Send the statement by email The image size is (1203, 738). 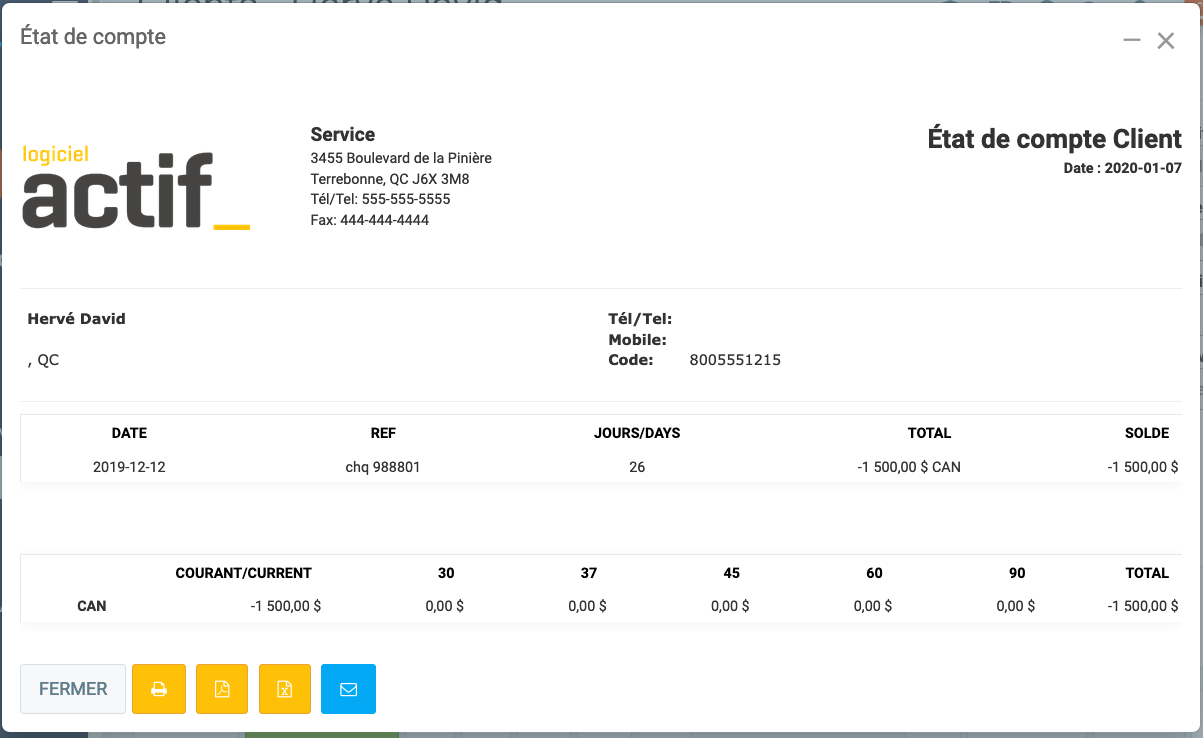(348, 689)
